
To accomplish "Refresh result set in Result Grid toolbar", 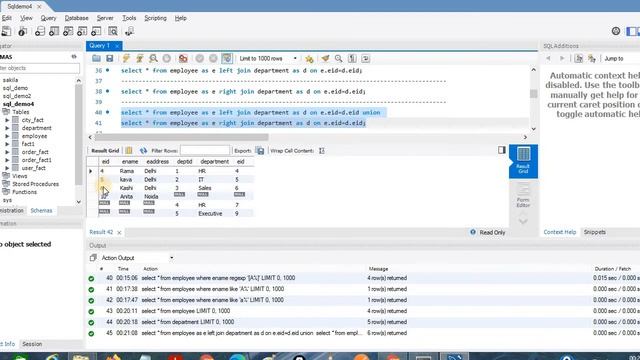I will [143, 151].
